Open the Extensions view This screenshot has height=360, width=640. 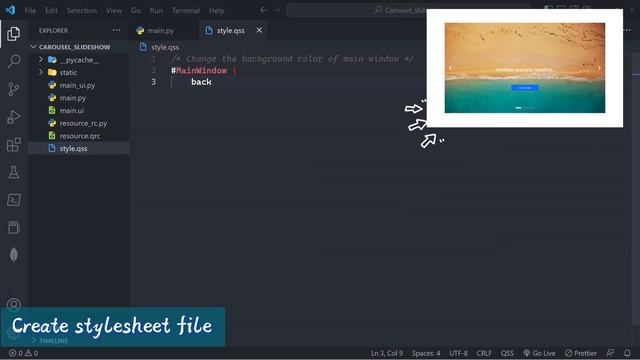point(13,144)
